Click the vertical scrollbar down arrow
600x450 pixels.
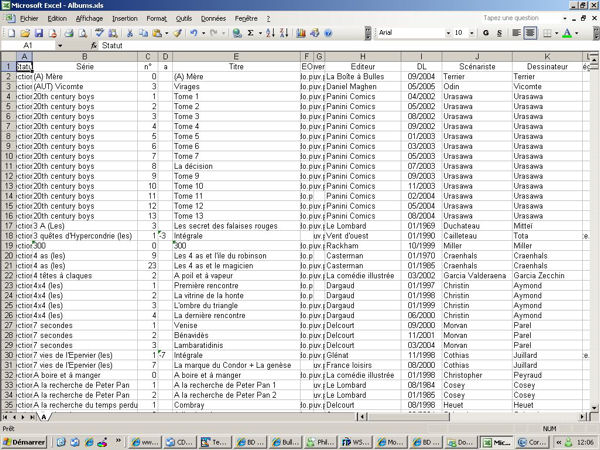tap(594, 408)
